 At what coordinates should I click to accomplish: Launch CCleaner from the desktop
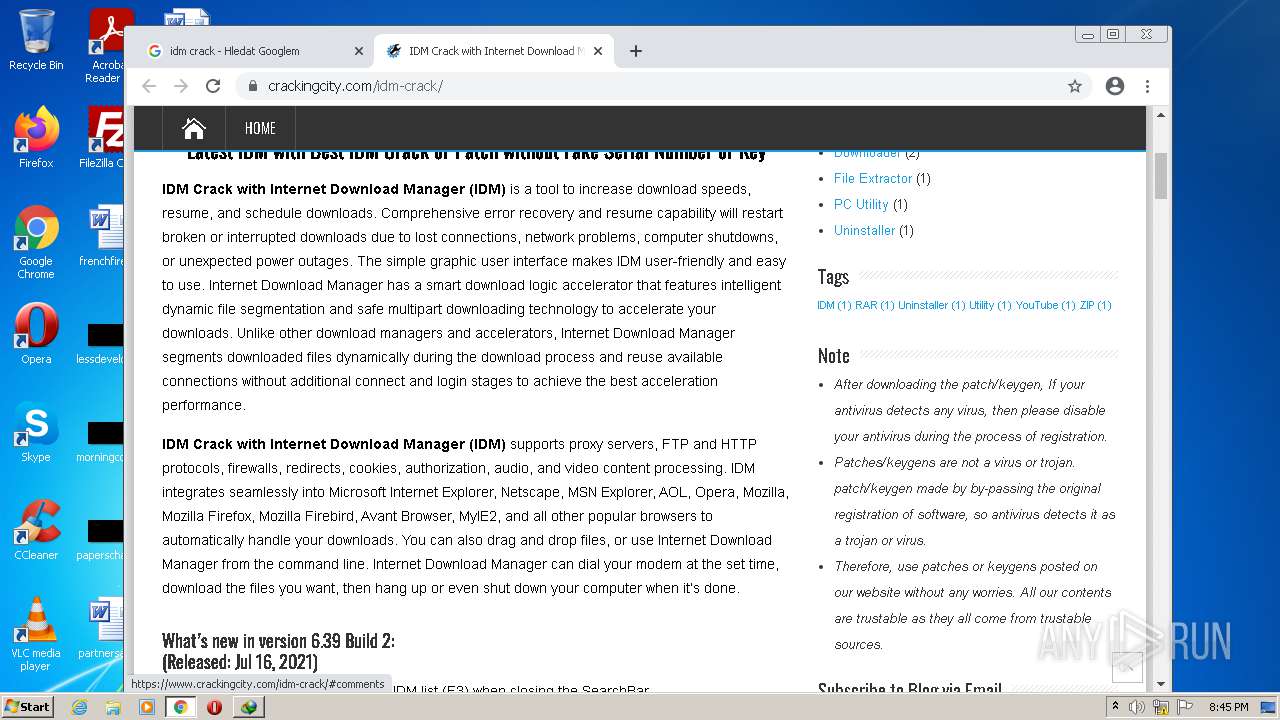coord(36,530)
